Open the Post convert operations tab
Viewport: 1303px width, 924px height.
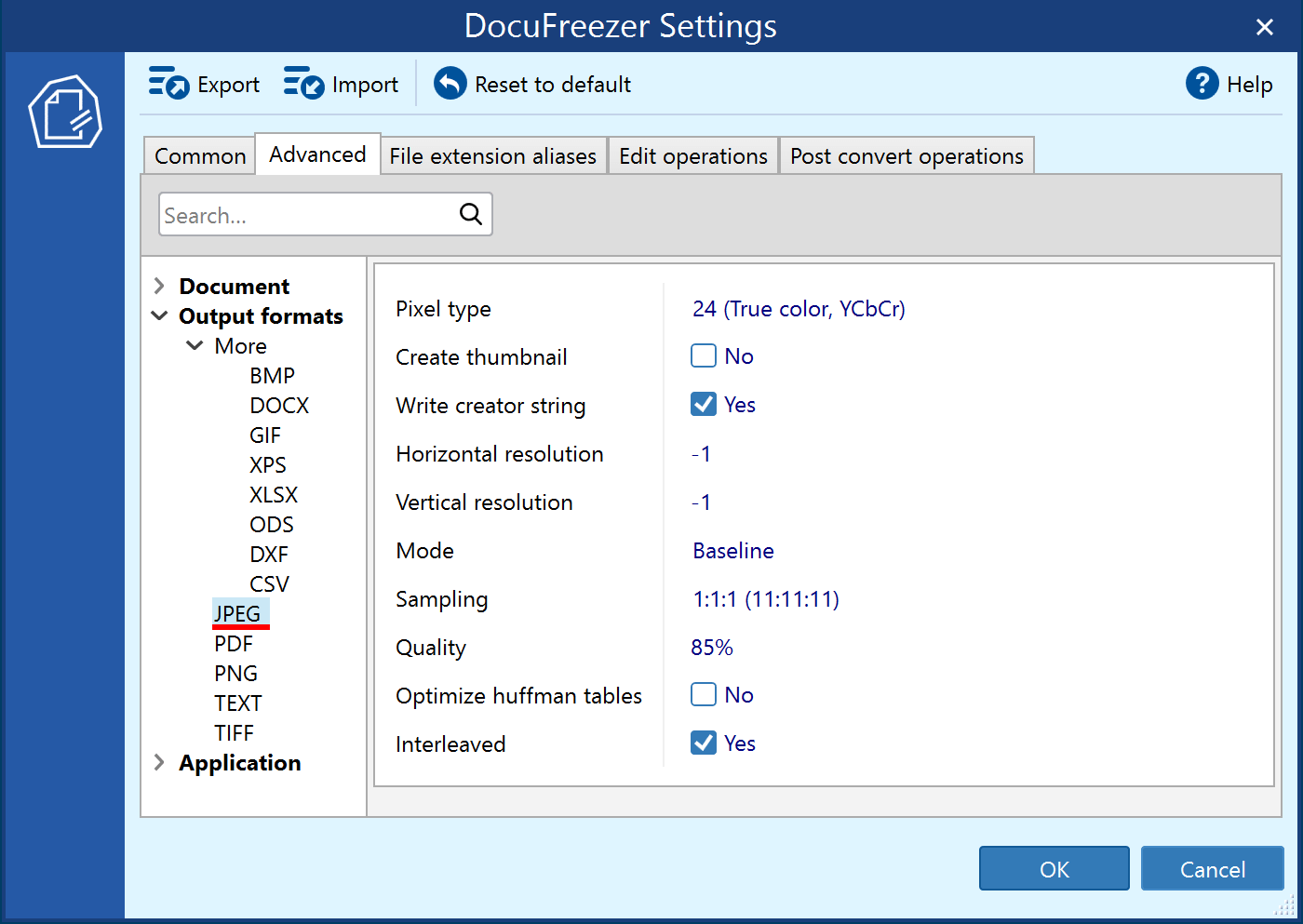click(906, 155)
